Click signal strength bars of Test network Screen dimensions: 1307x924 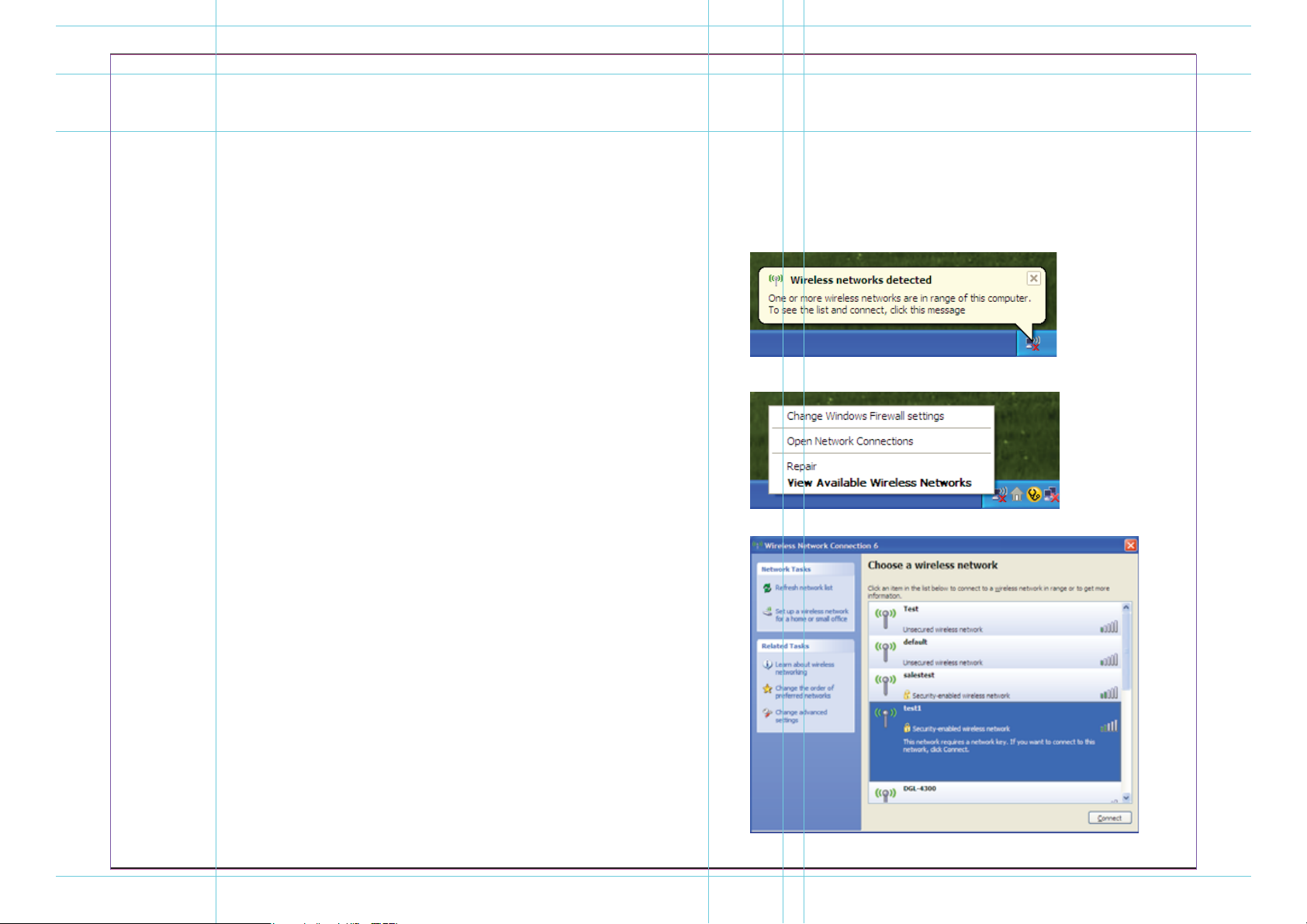(1108, 627)
